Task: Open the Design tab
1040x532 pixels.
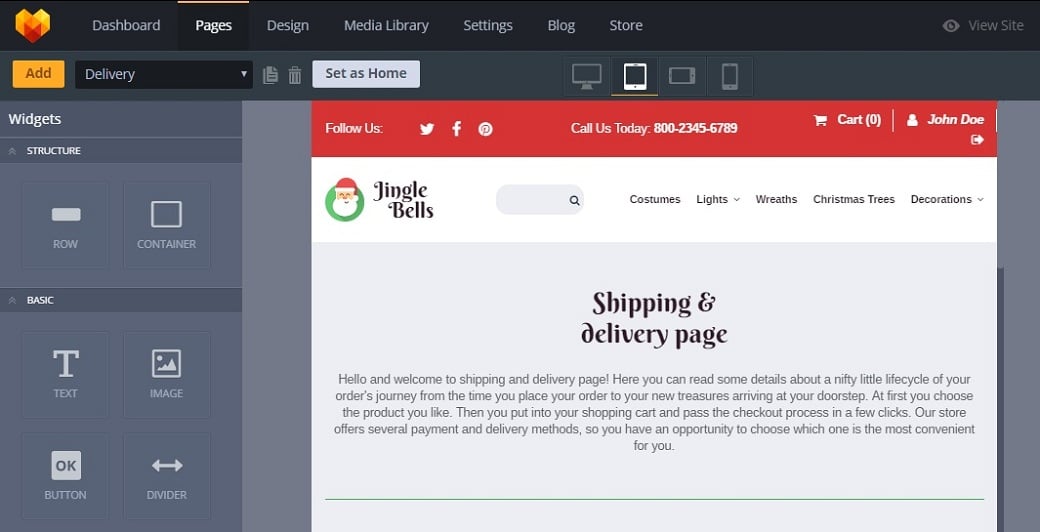Action: (x=287, y=25)
